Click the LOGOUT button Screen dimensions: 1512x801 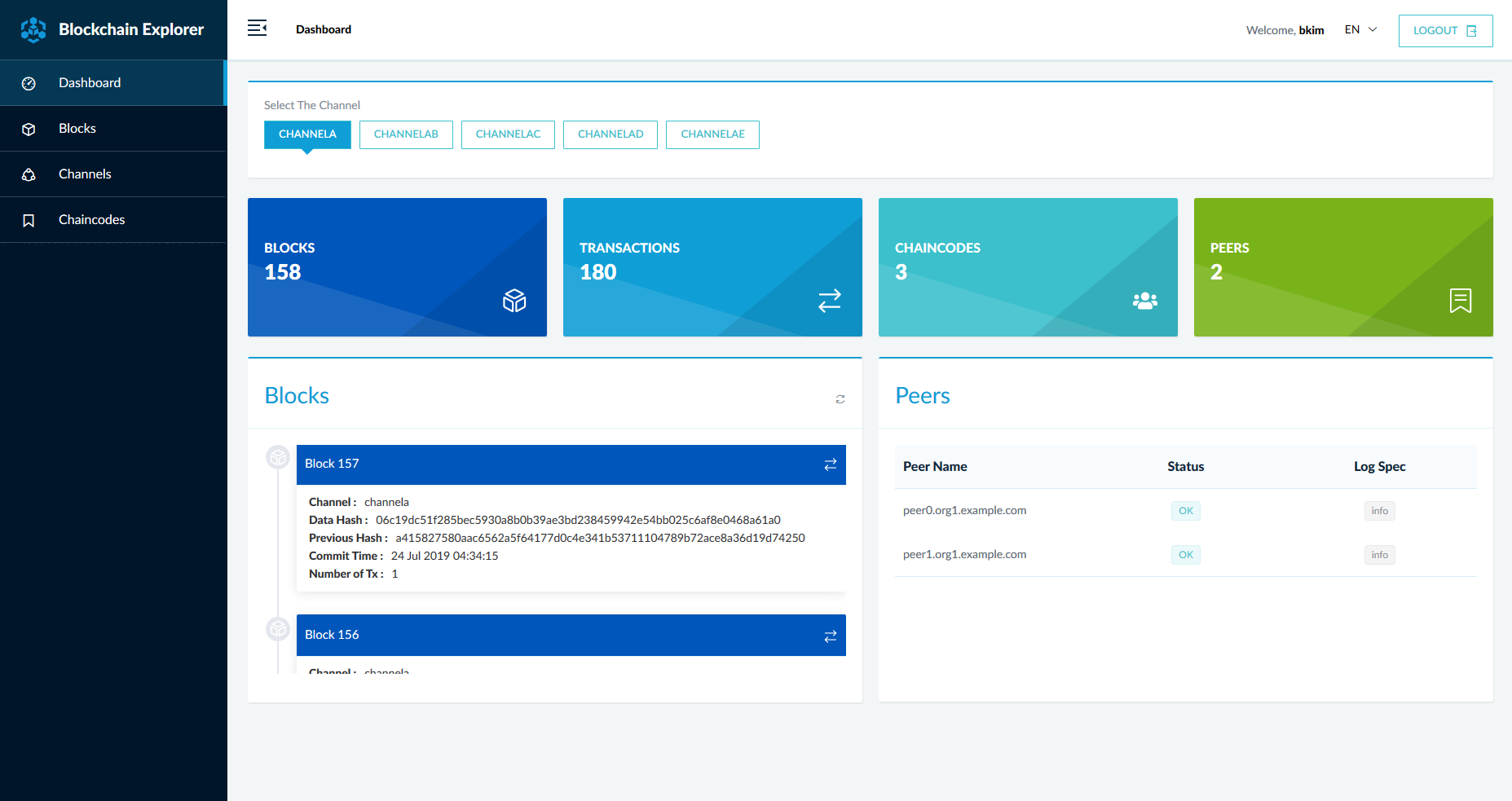coord(1445,31)
